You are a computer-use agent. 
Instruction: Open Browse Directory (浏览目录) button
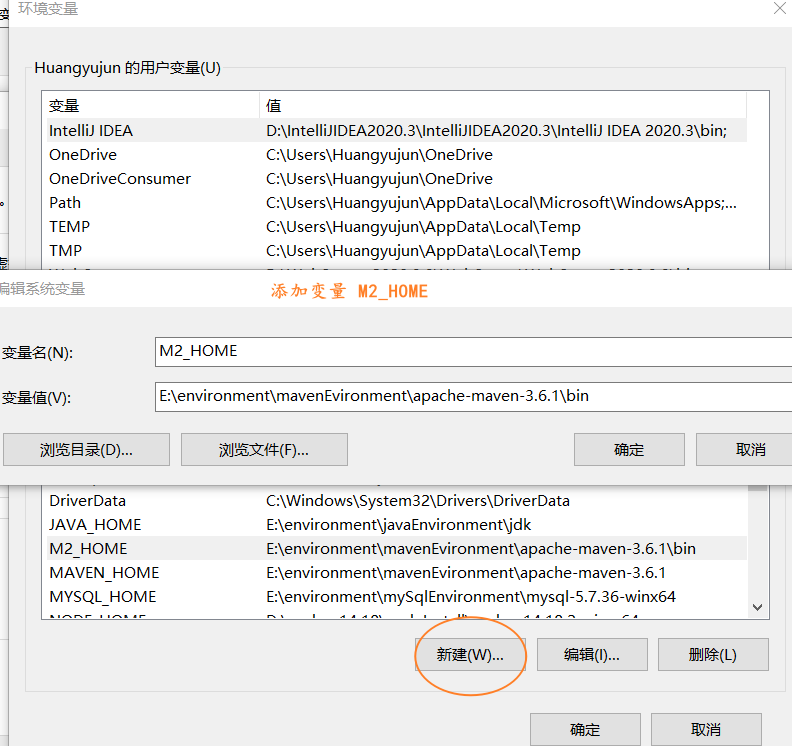point(86,450)
